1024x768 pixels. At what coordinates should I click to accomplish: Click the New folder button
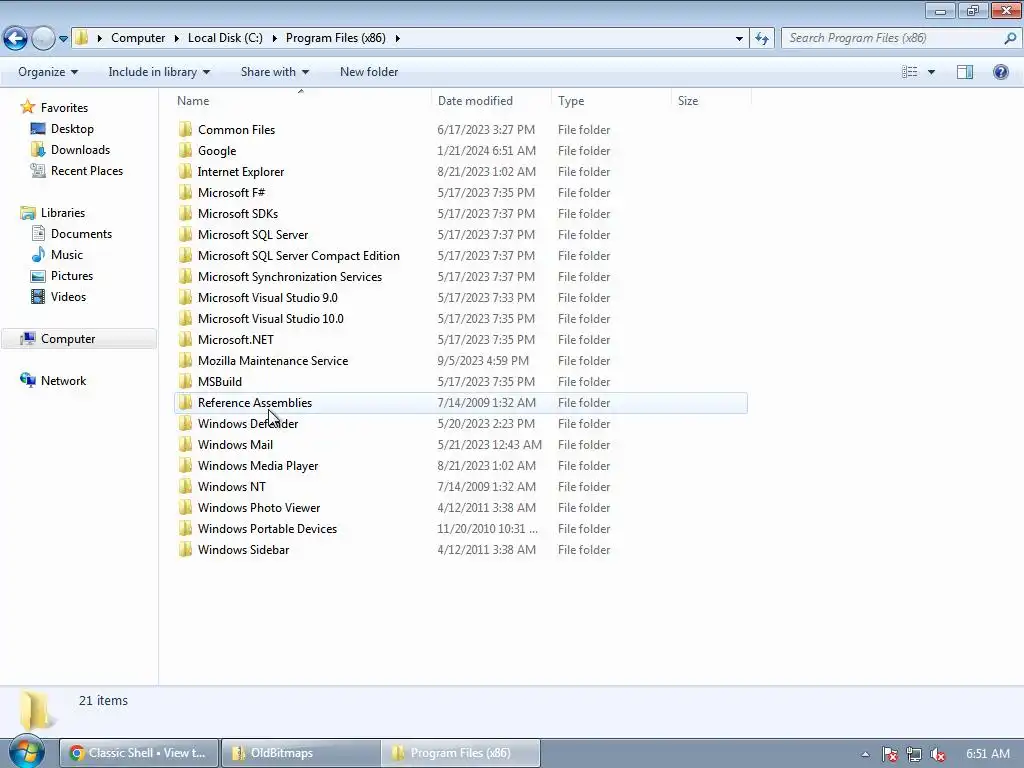point(369,72)
